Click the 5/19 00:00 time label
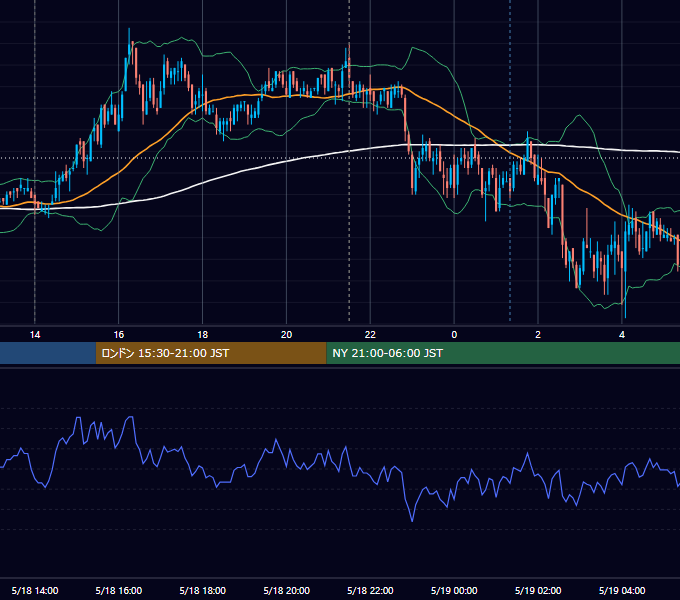 [x=454, y=590]
